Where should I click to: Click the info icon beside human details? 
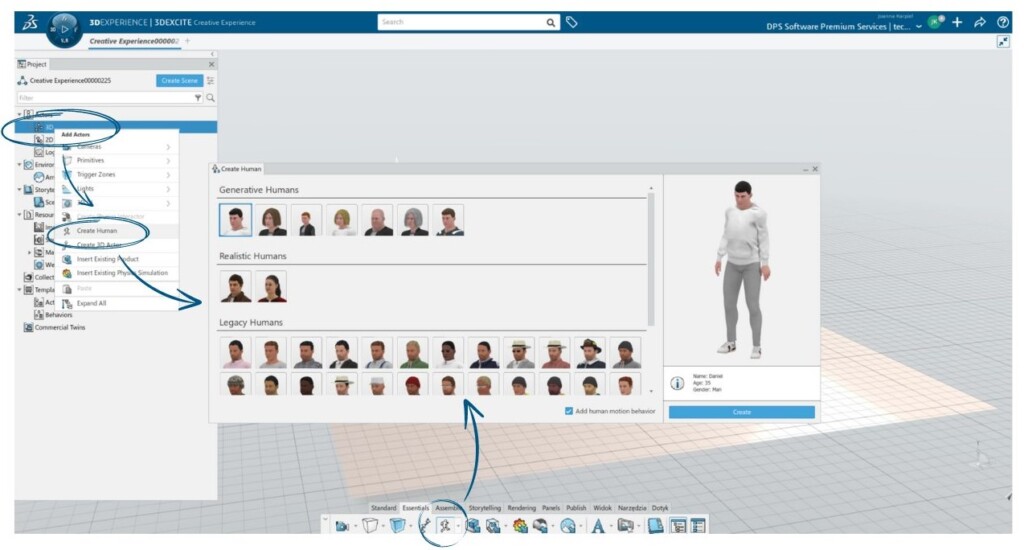pyautogui.click(x=677, y=383)
